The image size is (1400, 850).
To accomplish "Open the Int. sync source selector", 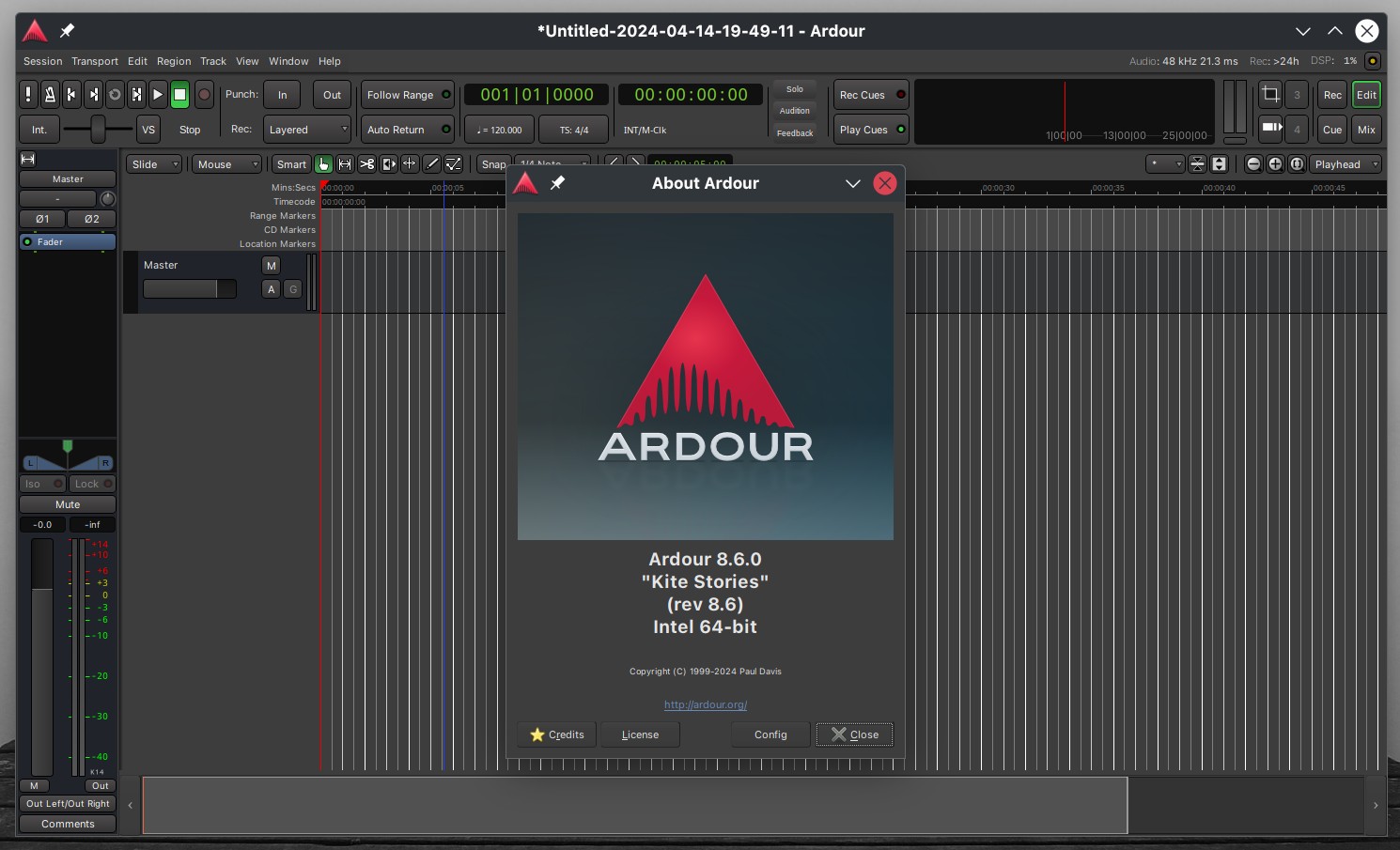I will click(x=39, y=130).
